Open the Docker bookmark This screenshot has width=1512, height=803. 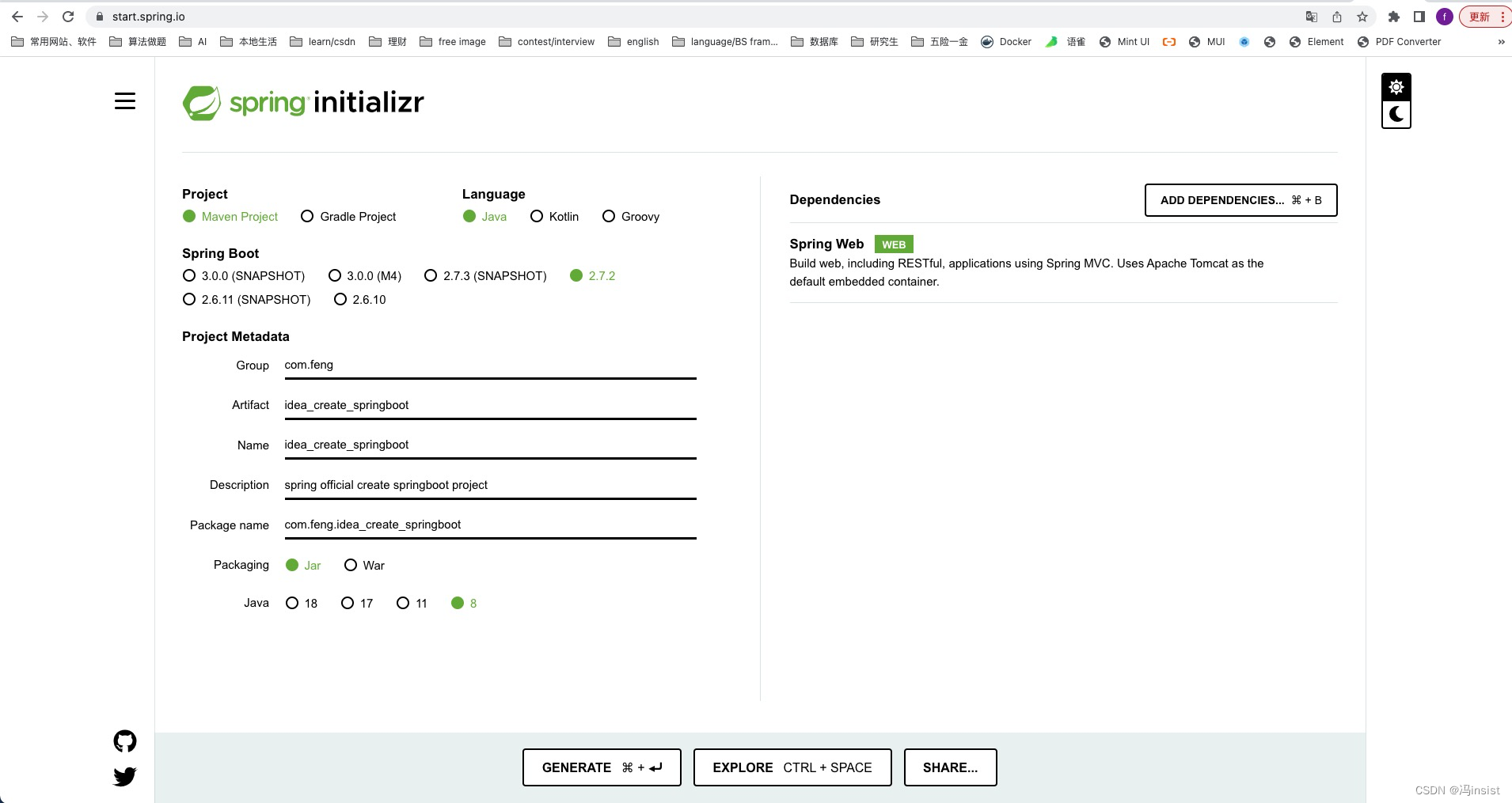pyautogui.click(x=1006, y=42)
